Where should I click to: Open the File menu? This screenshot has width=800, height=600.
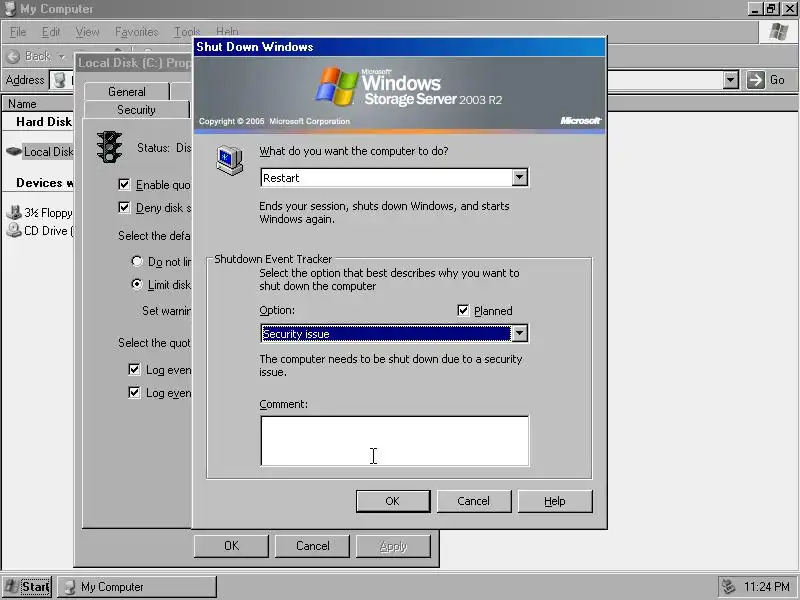[x=18, y=32]
